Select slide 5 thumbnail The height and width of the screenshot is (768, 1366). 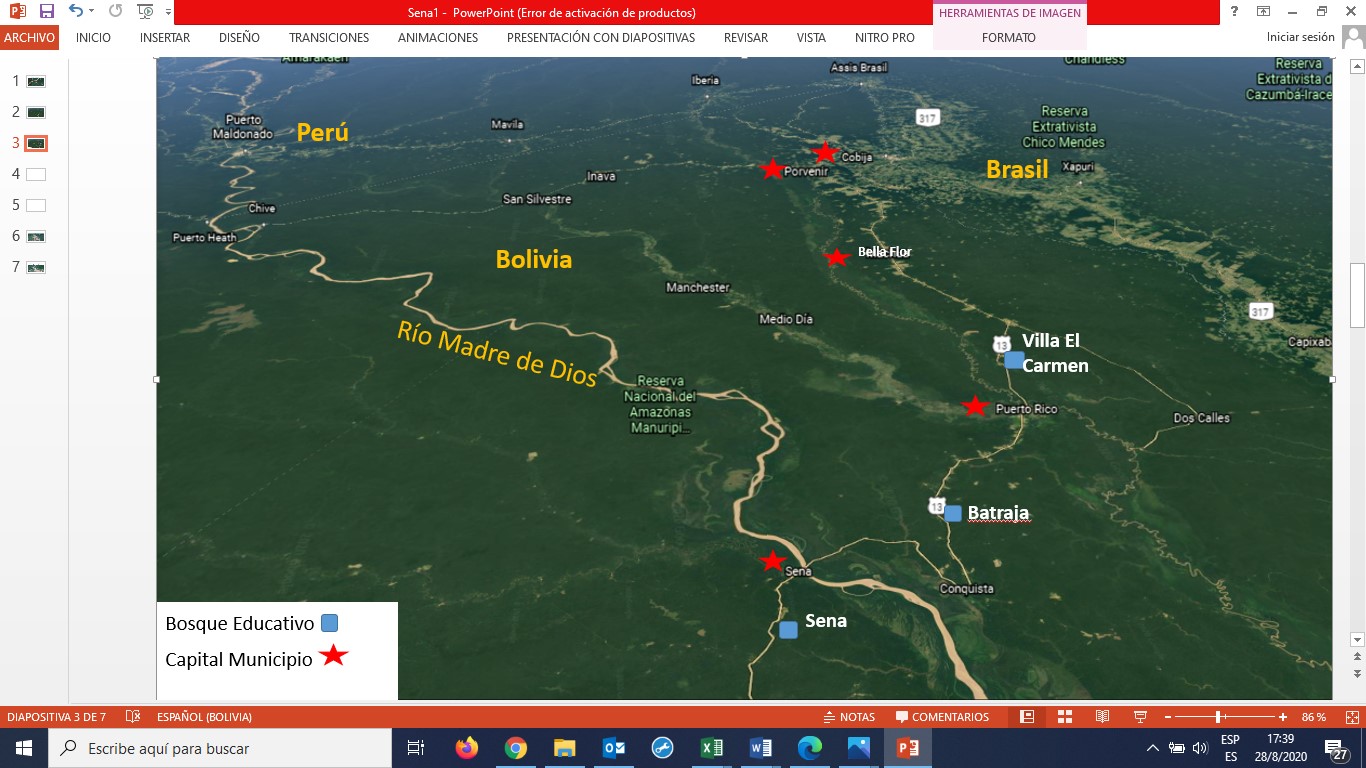36,205
